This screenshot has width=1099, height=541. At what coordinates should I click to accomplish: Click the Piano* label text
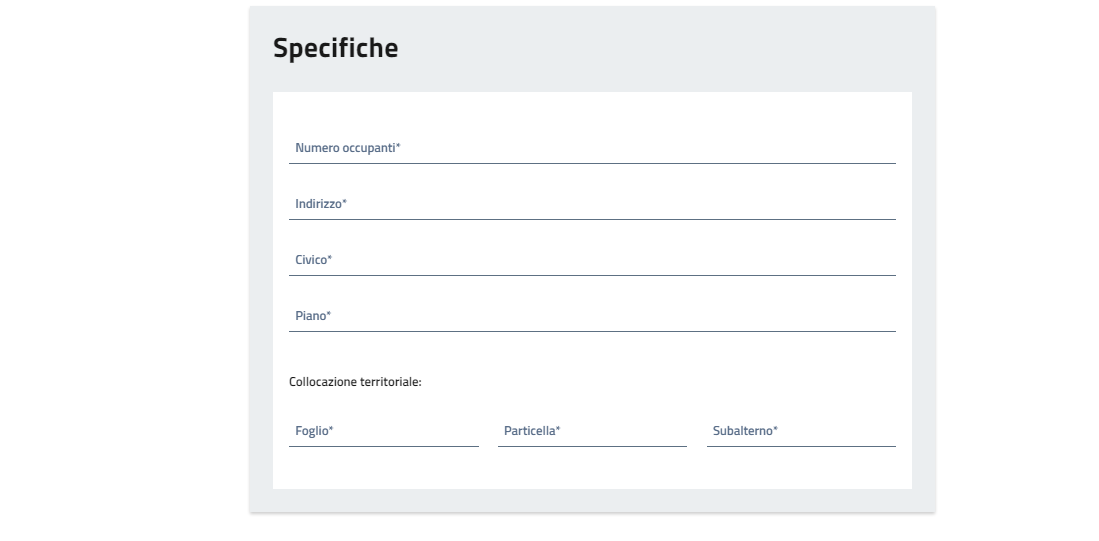312,317
